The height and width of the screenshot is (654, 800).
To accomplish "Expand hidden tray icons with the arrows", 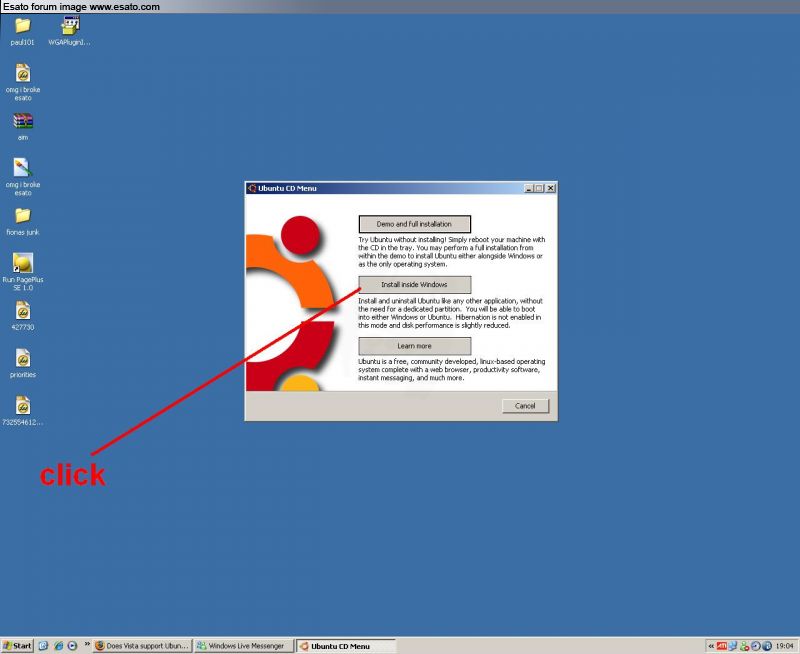I will tap(711, 646).
